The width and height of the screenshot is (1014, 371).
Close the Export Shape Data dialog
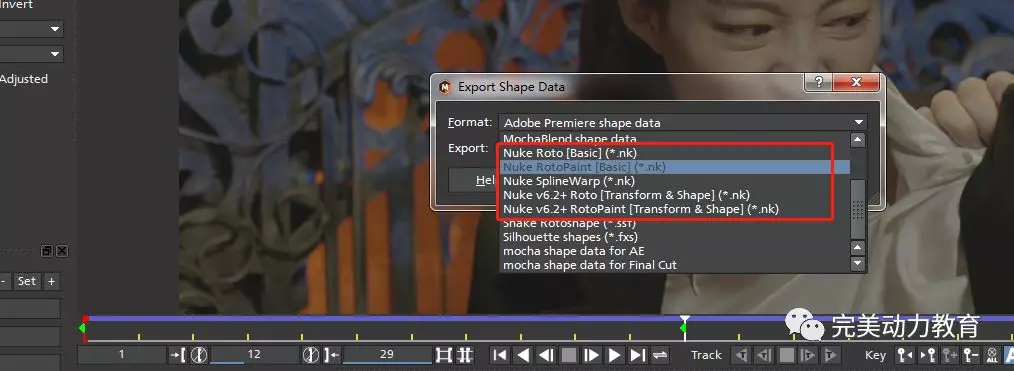pyautogui.click(x=856, y=82)
